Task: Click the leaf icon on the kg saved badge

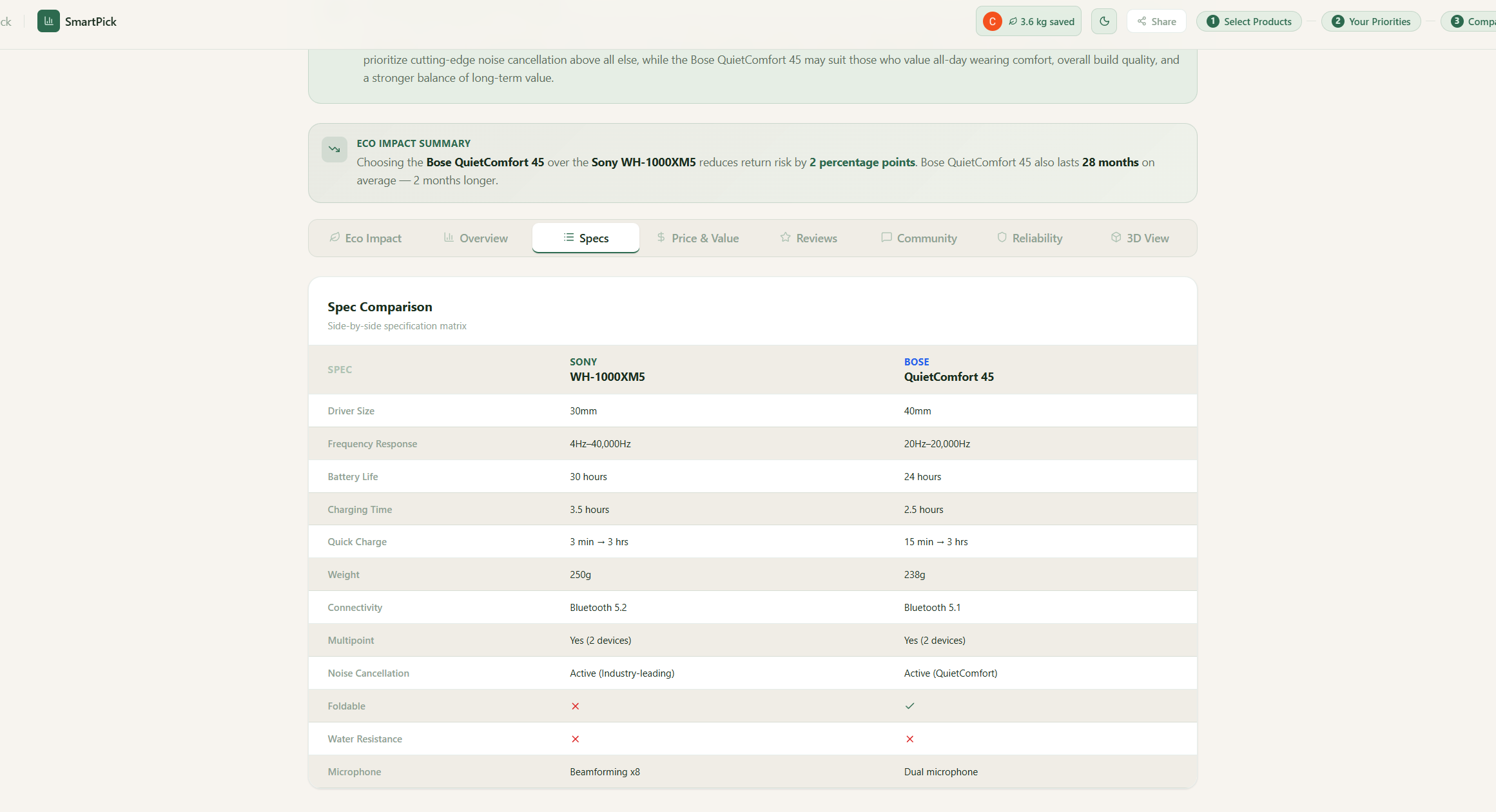Action: point(1013,21)
